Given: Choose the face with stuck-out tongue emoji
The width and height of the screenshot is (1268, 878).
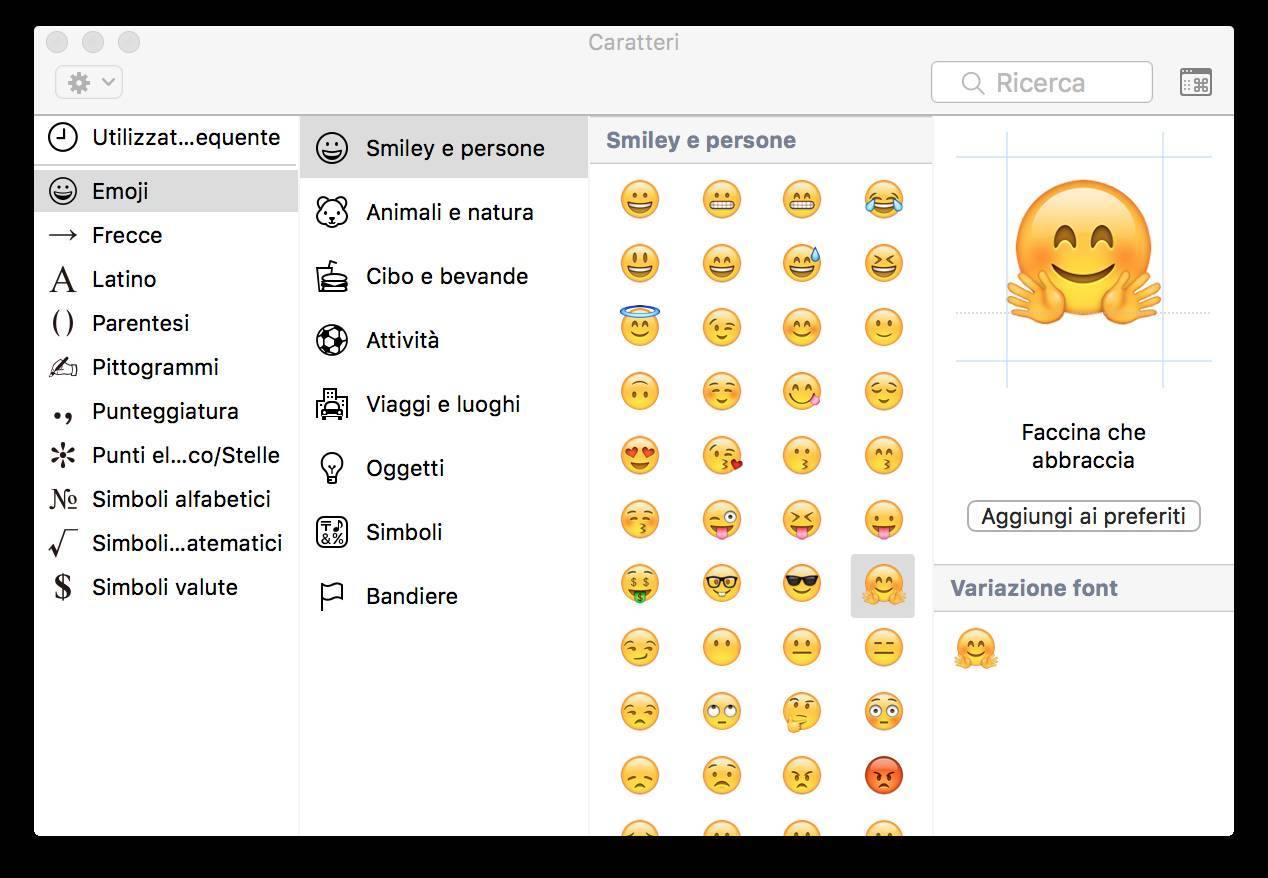Looking at the screenshot, I should tap(884, 519).
